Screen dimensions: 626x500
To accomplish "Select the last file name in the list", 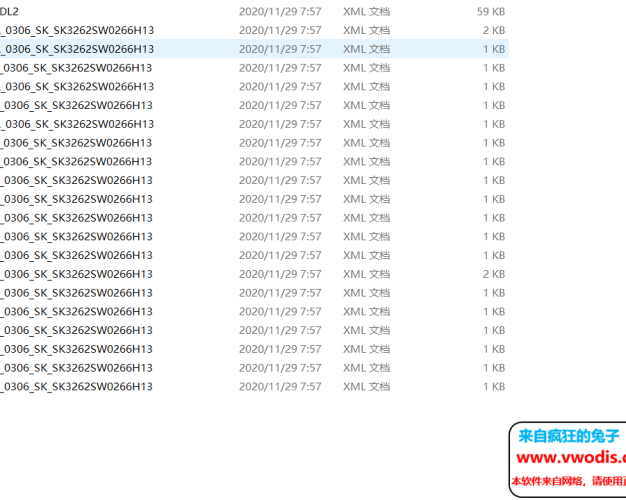I will [77, 386].
